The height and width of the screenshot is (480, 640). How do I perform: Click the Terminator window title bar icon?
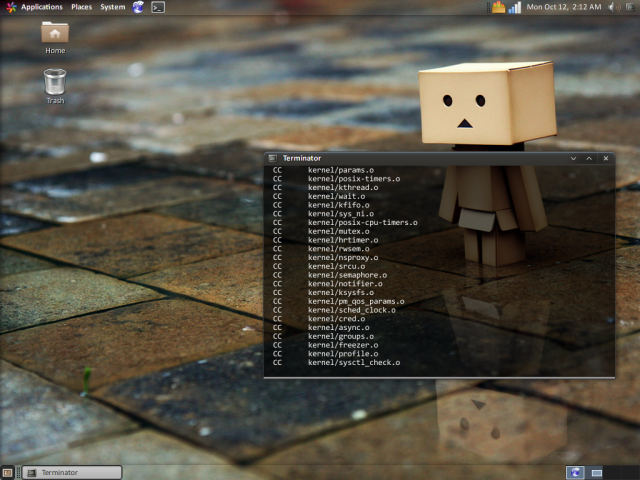[273, 158]
